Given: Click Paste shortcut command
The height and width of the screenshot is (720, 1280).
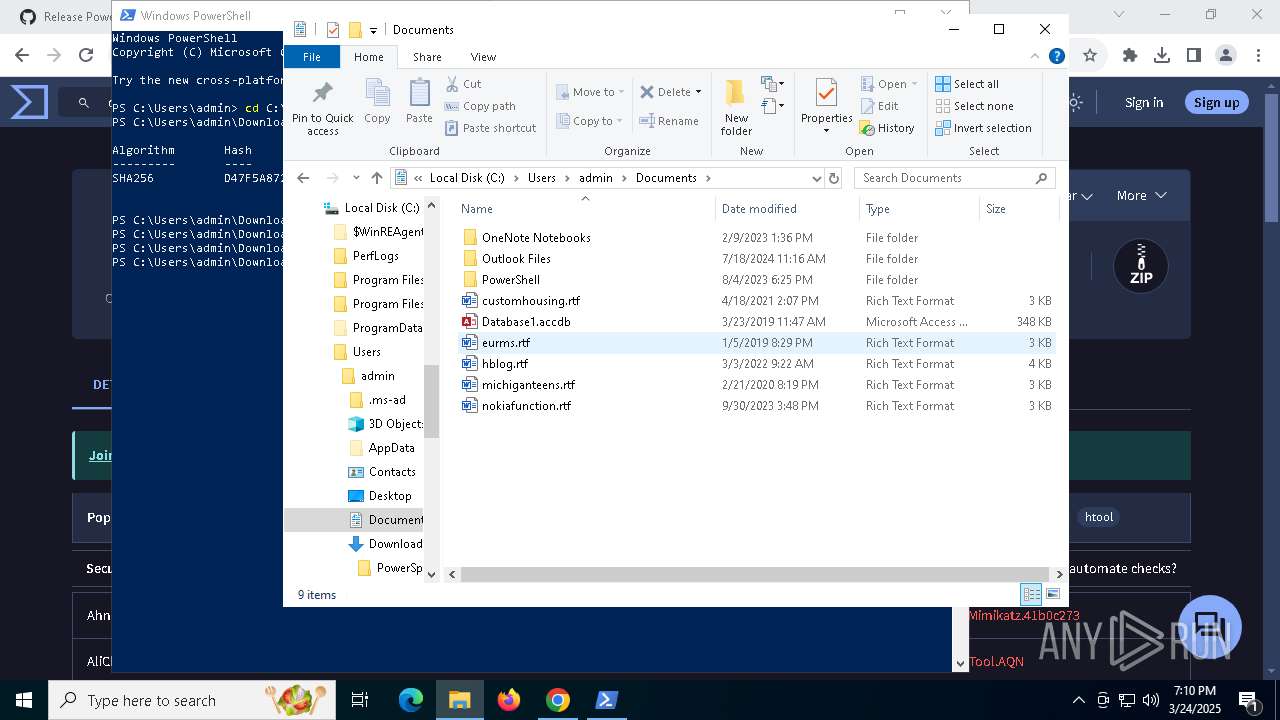Looking at the screenshot, I should click(x=490, y=128).
